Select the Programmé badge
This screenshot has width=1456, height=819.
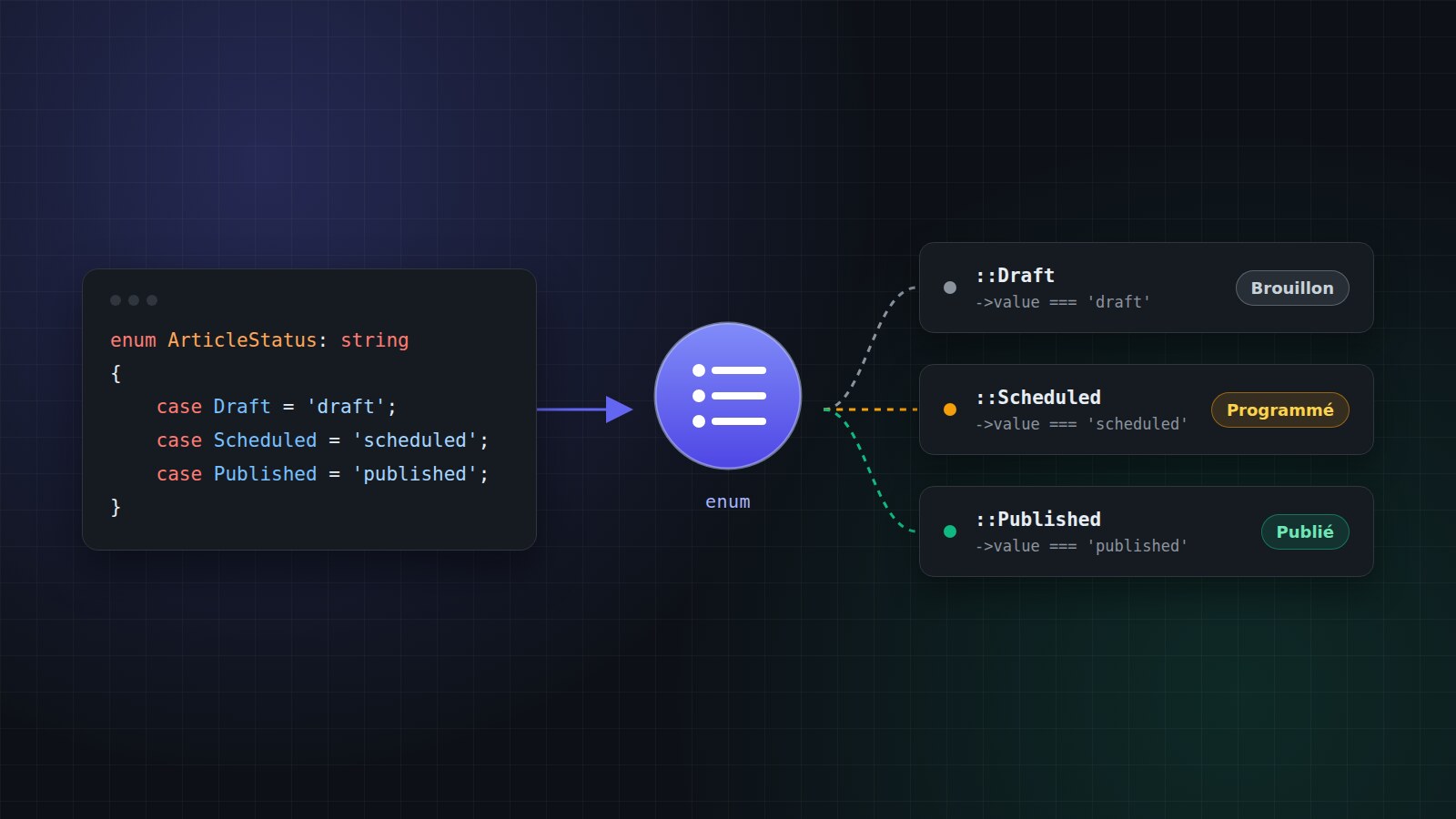point(1279,409)
